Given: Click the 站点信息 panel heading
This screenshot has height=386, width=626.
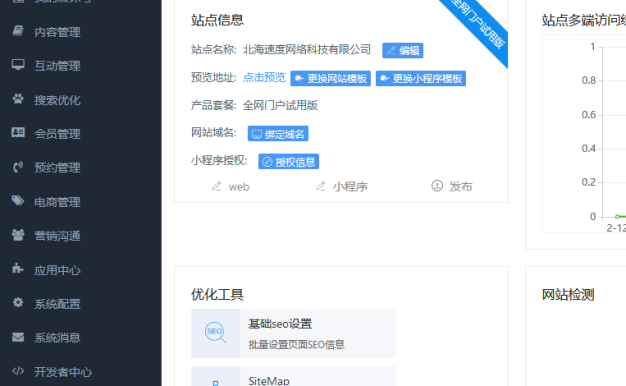Looking at the screenshot, I should [217, 20].
